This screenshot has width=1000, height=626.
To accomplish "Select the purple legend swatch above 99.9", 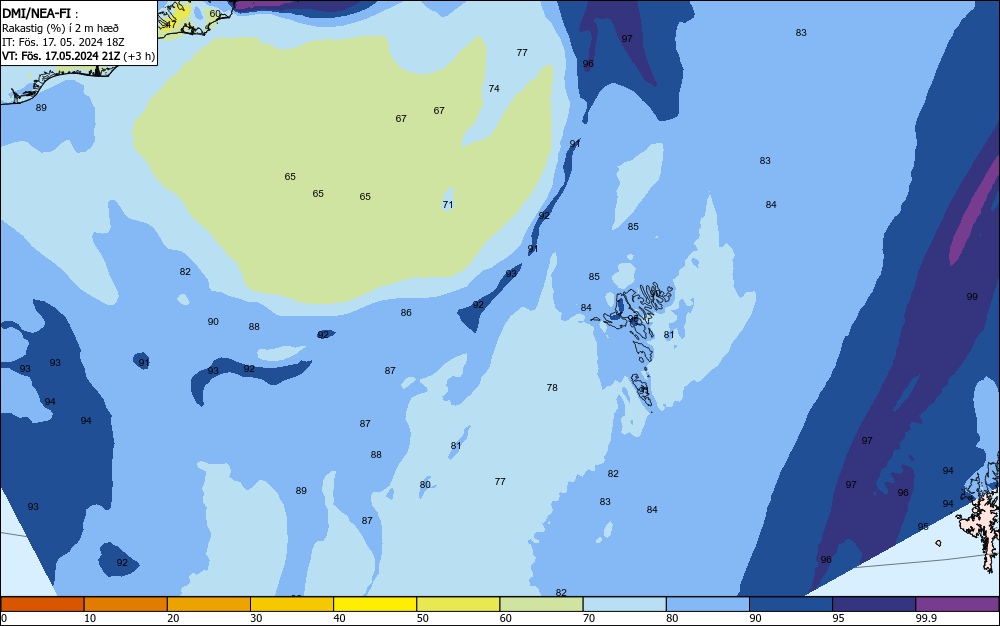I will pyautogui.click(x=957, y=604).
